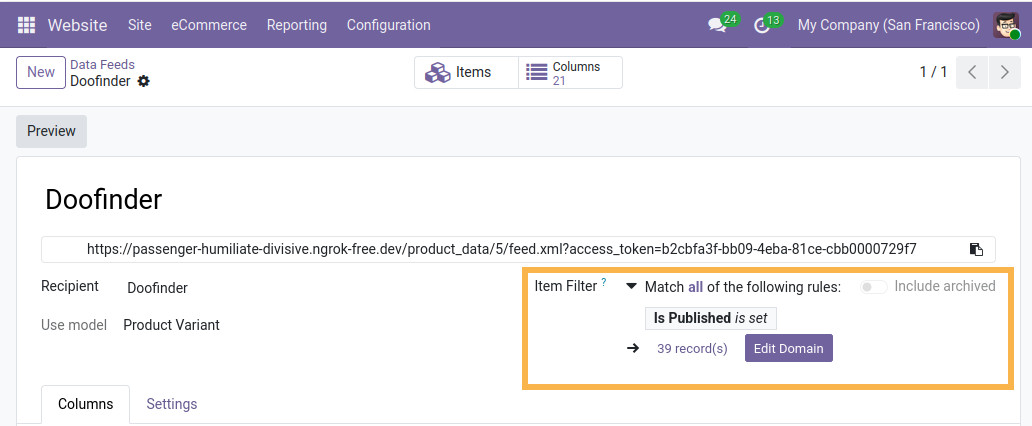Screen dimensions: 1032x426
Task: Switch to the Settings tab
Action: (x=172, y=404)
